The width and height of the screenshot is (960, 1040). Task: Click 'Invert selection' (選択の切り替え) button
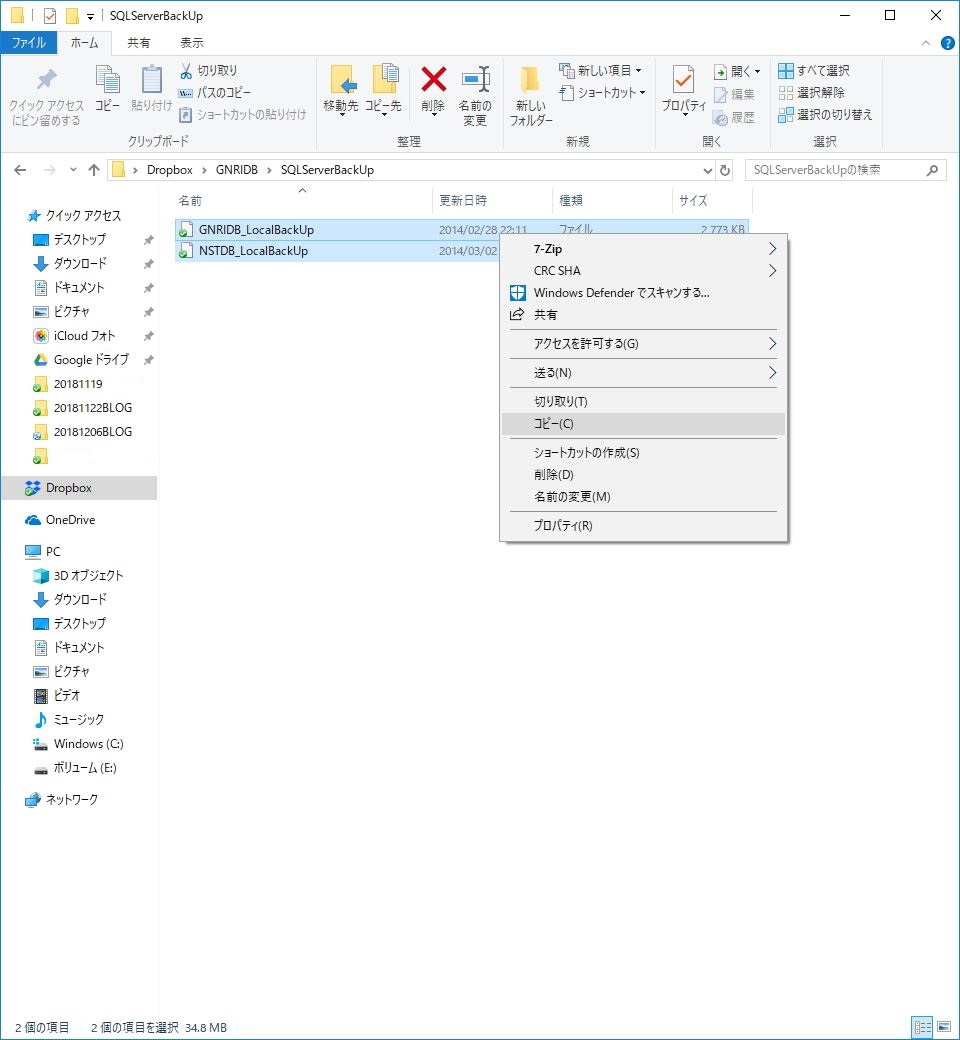pos(825,115)
